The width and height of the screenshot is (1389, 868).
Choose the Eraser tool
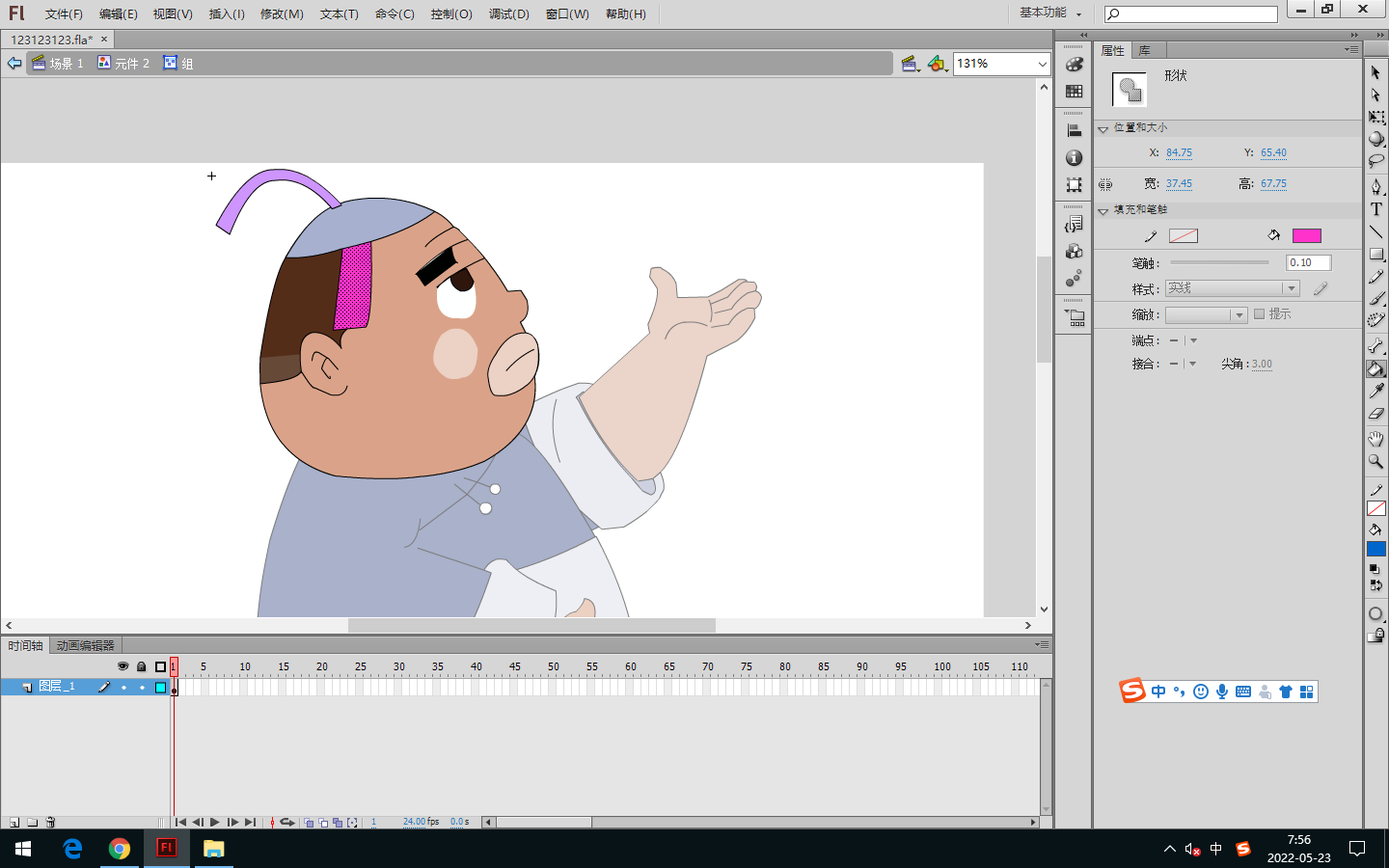click(1376, 414)
